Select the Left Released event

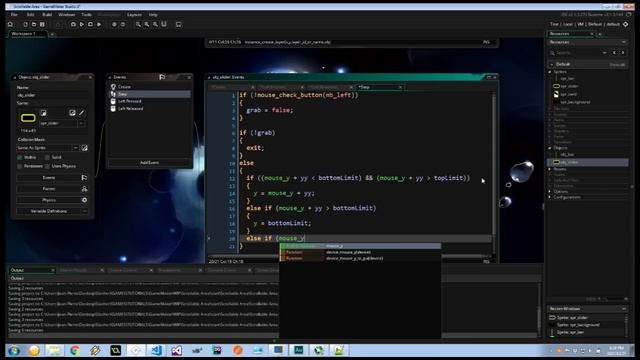pos(149,109)
